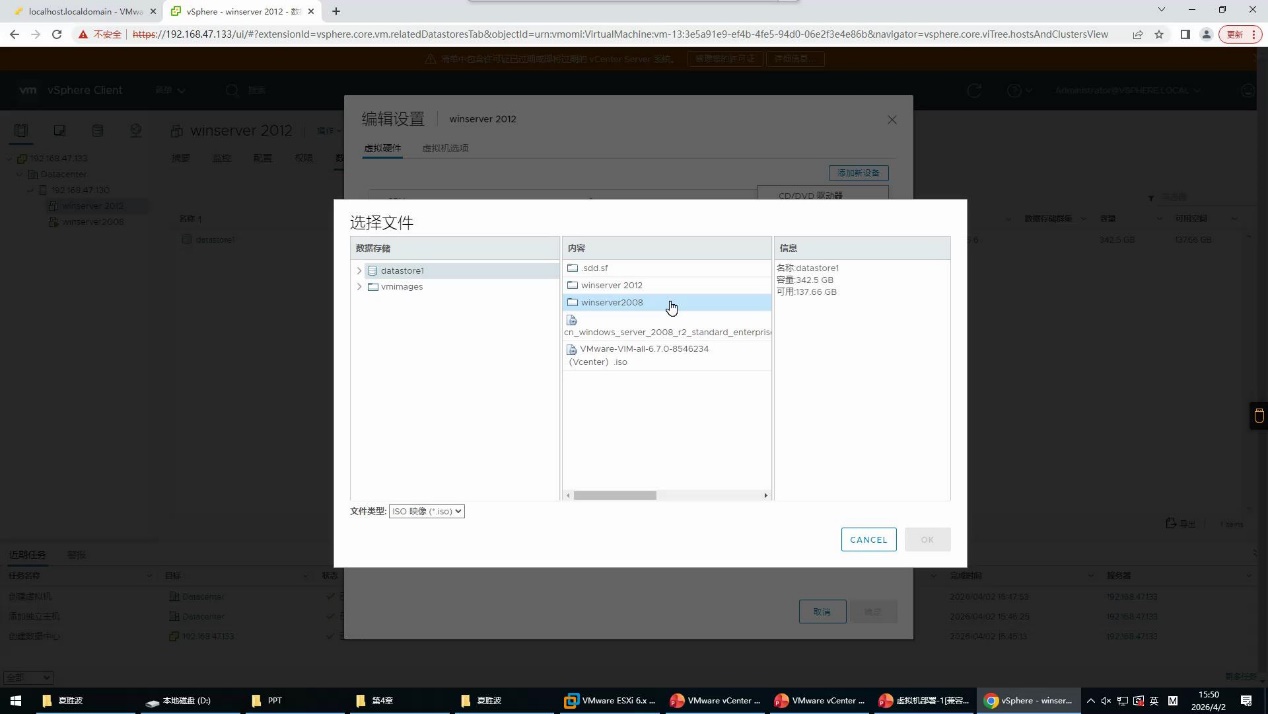Close the Edit Settings dialog with X
1268x714 pixels.
(x=892, y=120)
